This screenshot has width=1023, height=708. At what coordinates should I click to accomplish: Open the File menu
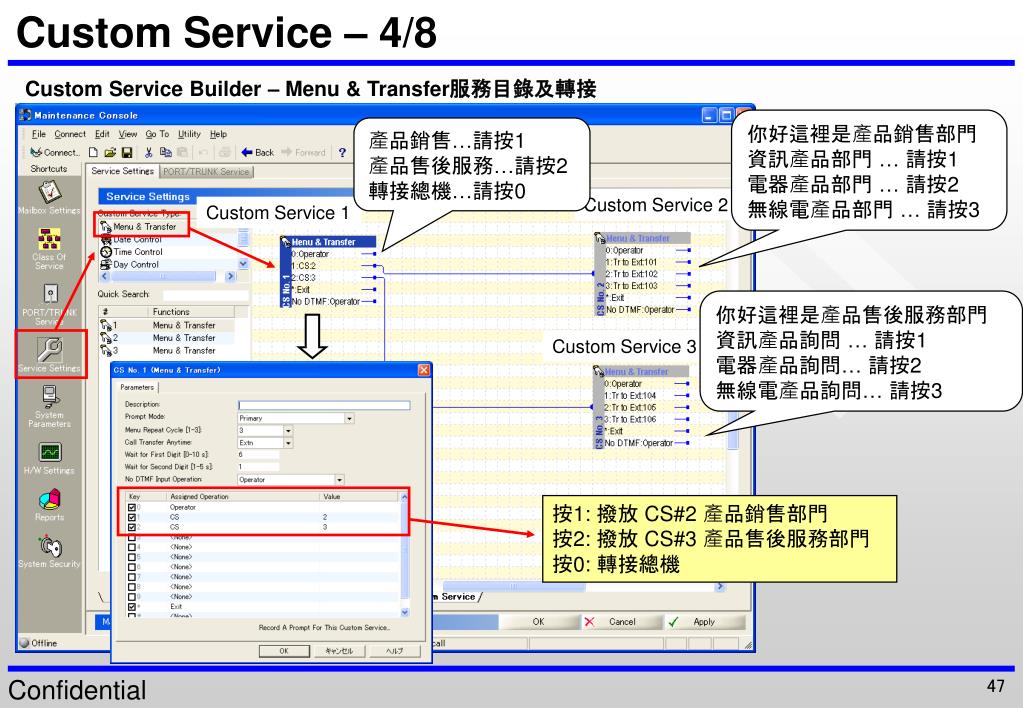pyautogui.click(x=38, y=134)
